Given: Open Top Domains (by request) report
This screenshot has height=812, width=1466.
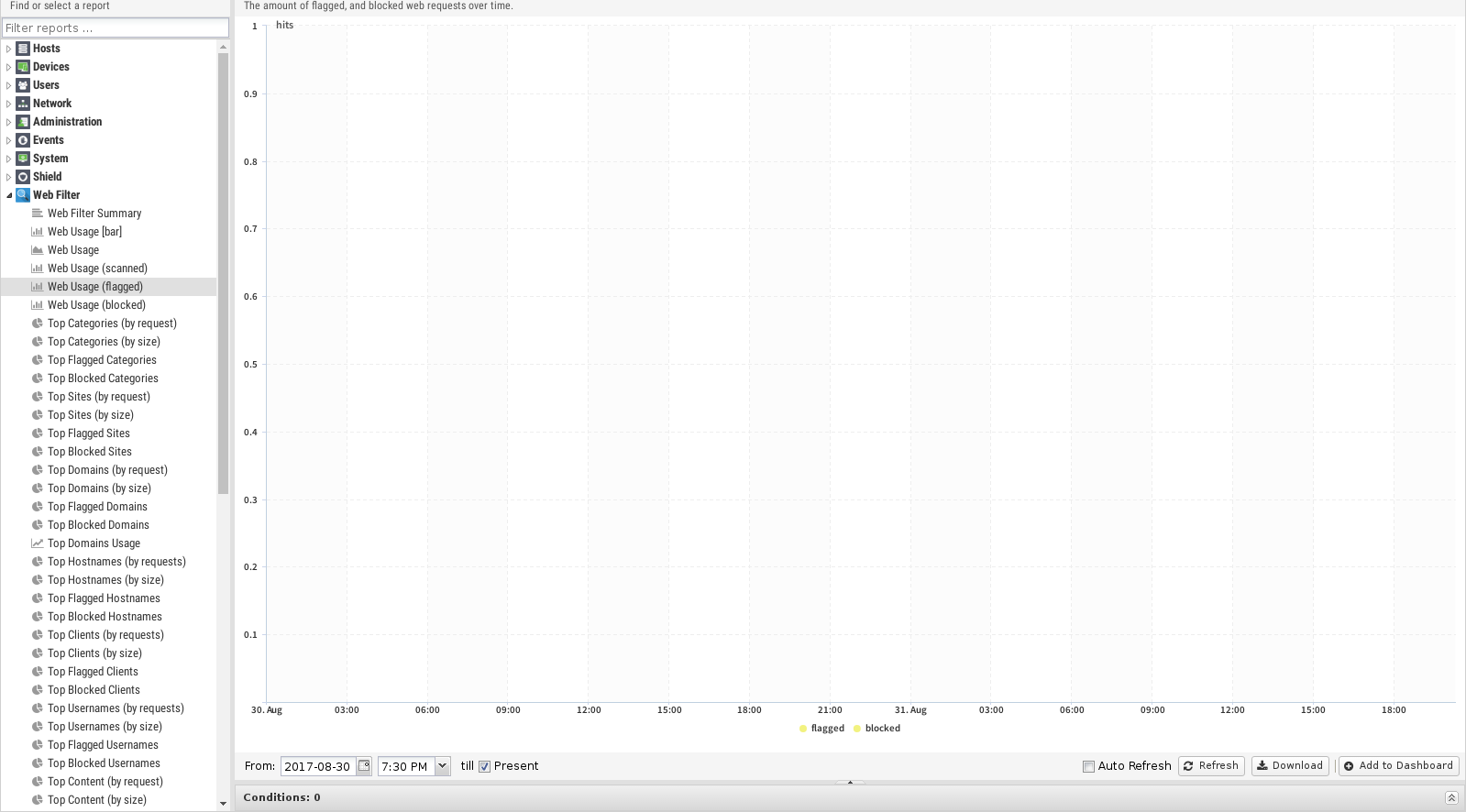Looking at the screenshot, I should coord(107,470).
